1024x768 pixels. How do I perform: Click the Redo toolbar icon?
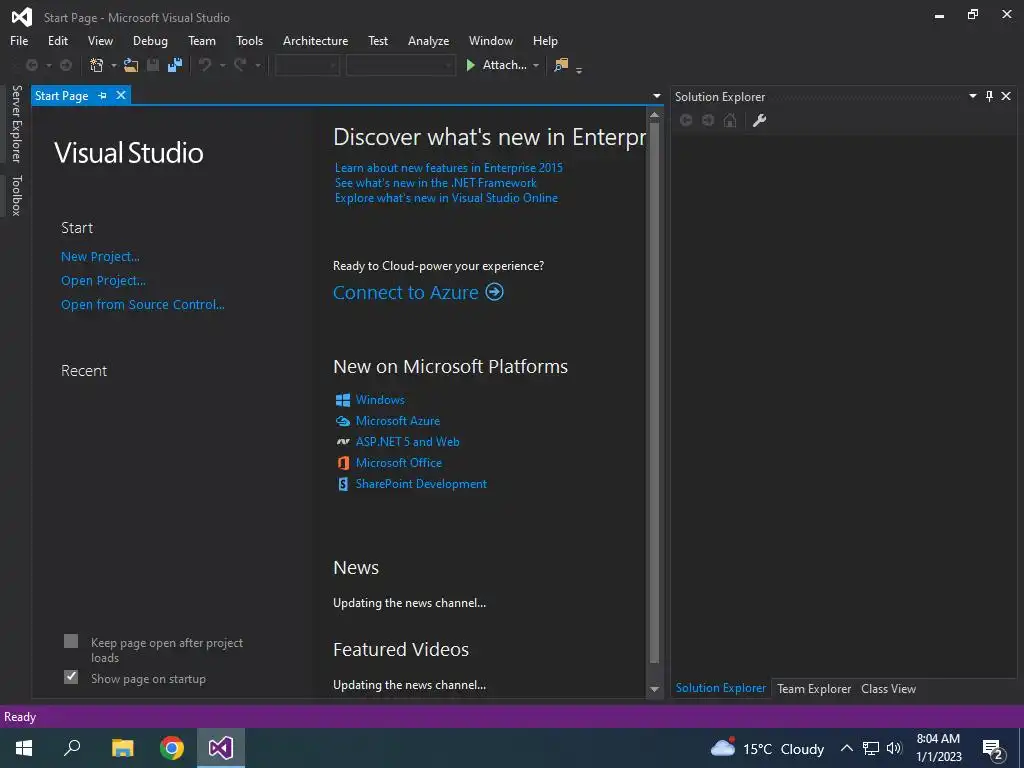[x=240, y=65]
